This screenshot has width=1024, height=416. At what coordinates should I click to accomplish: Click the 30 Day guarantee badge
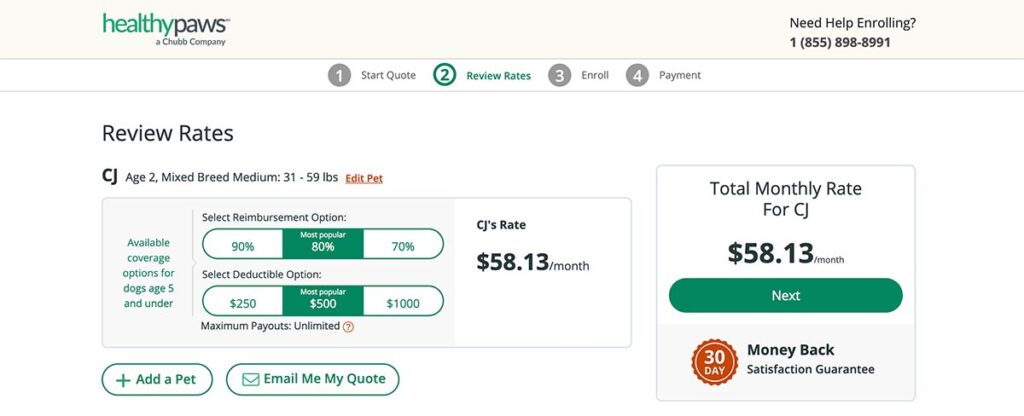(x=714, y=362)
